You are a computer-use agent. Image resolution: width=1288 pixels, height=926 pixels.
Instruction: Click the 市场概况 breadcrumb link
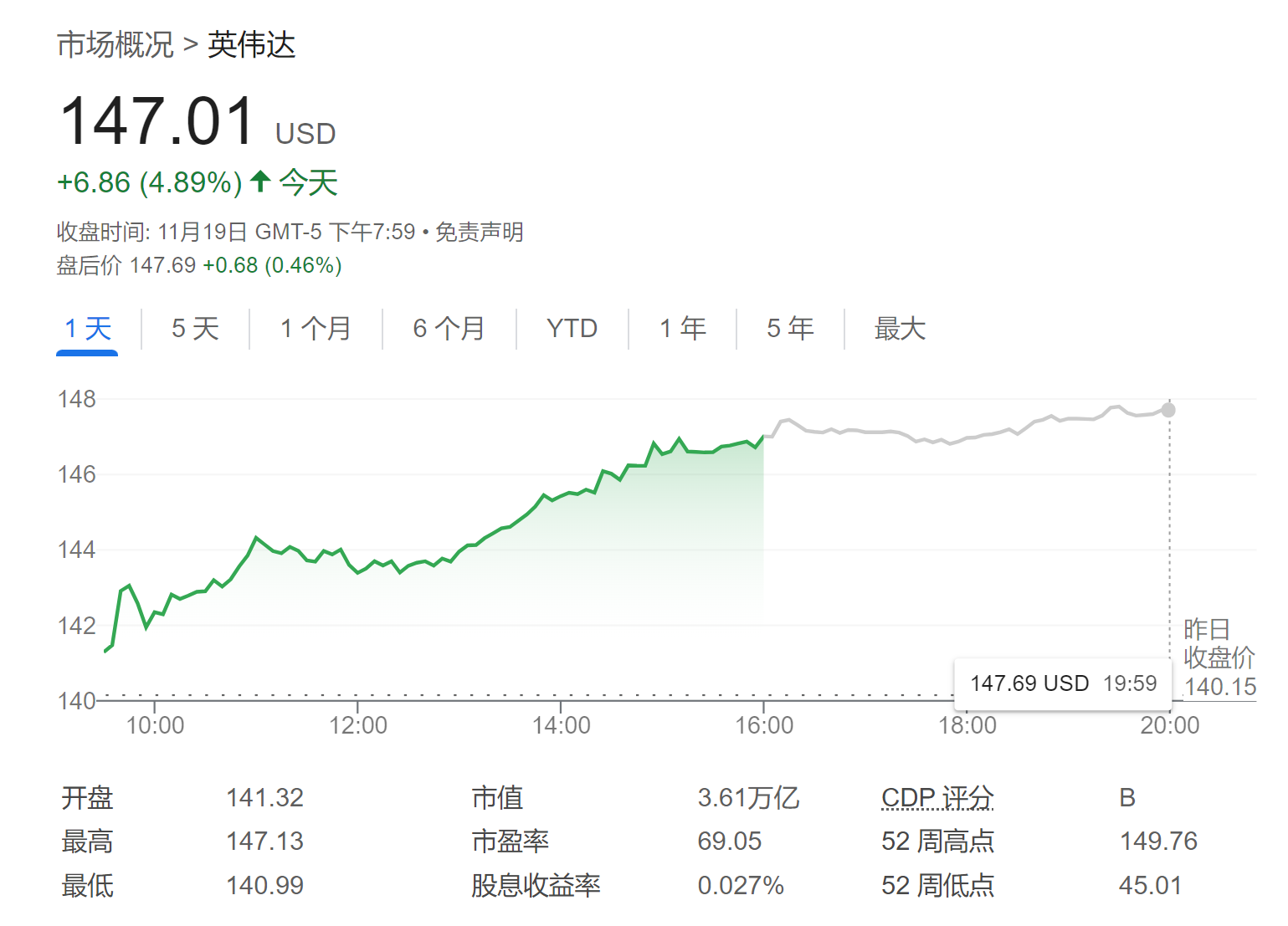(x=115, y=44)
